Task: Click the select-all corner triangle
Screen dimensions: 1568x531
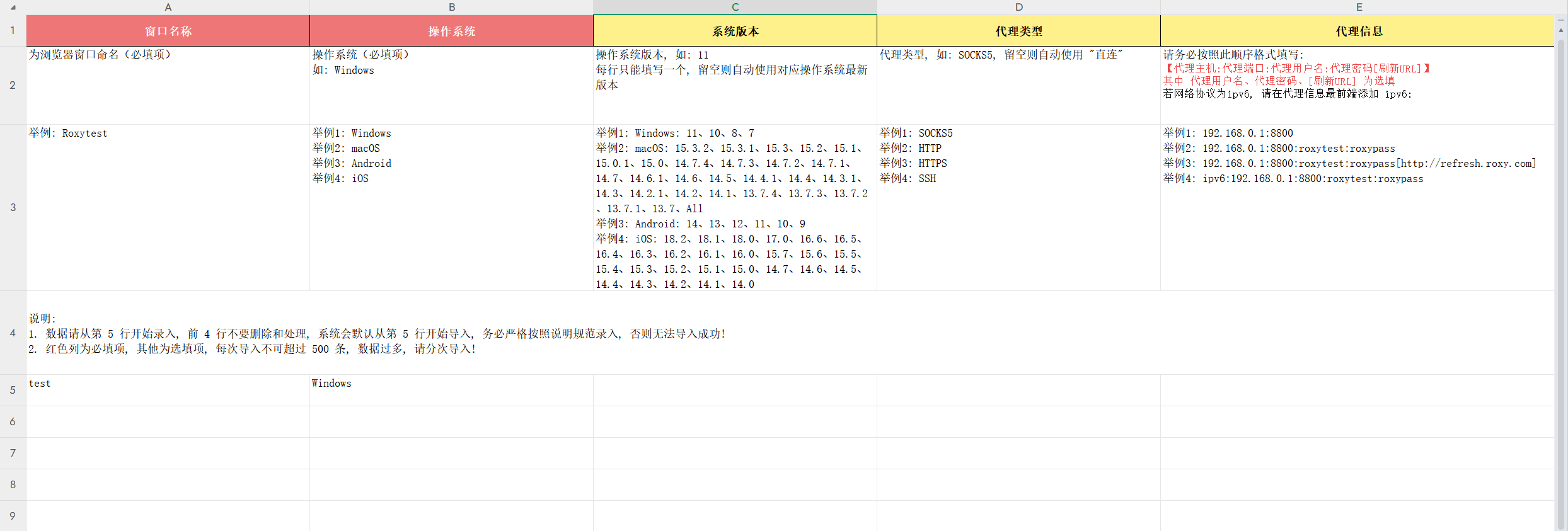Action: pyautogui.click(x=13, y=8)
